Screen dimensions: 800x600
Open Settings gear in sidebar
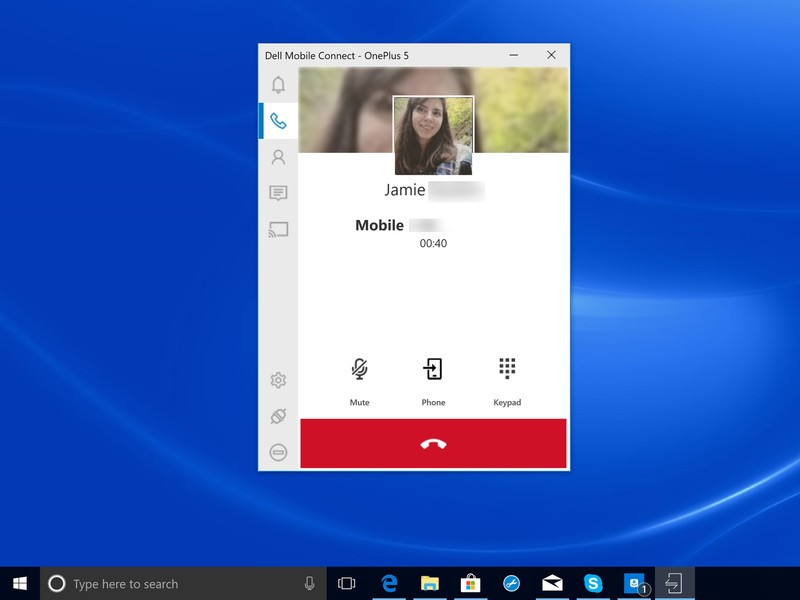pyautogui.click(x=278, y=380)
